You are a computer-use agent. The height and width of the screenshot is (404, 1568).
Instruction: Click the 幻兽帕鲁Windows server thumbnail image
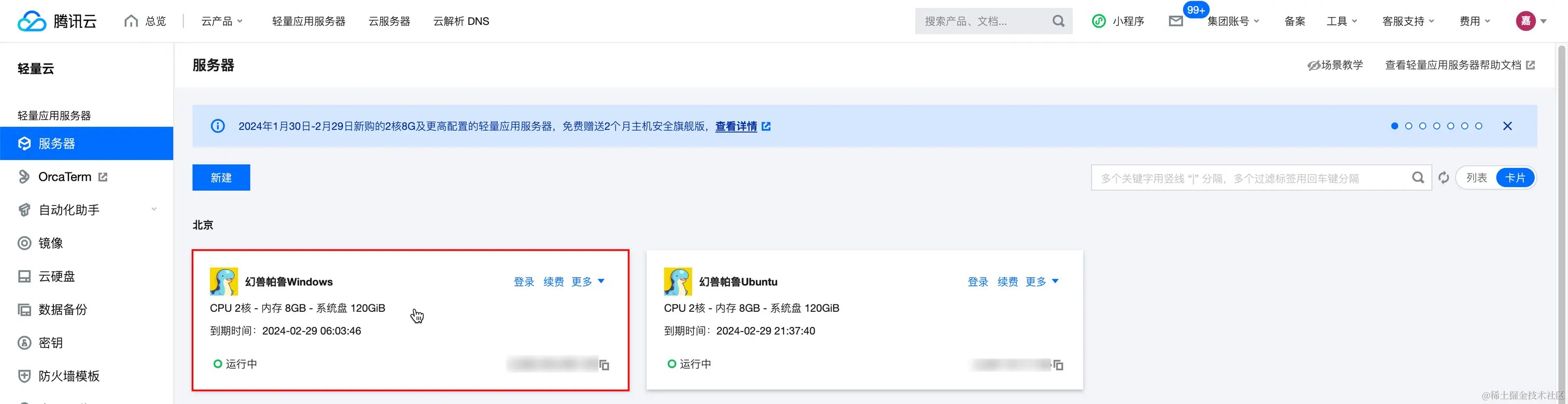tap(223, 282)
